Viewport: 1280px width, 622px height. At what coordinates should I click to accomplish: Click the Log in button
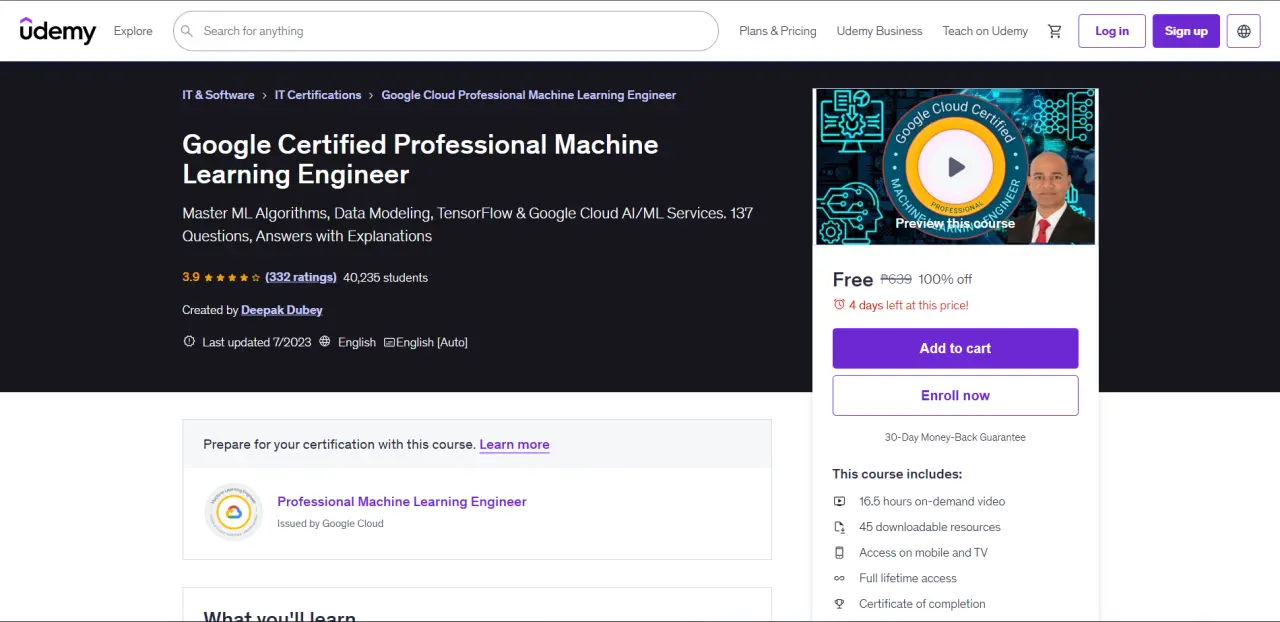click(1112, 31)
